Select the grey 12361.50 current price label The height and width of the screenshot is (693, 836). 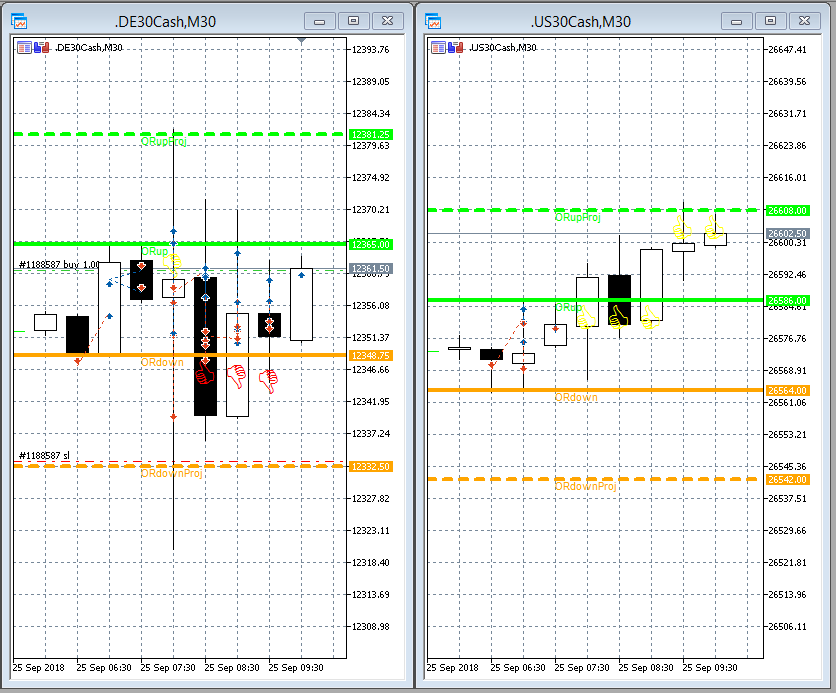click(x=371, y=269)
